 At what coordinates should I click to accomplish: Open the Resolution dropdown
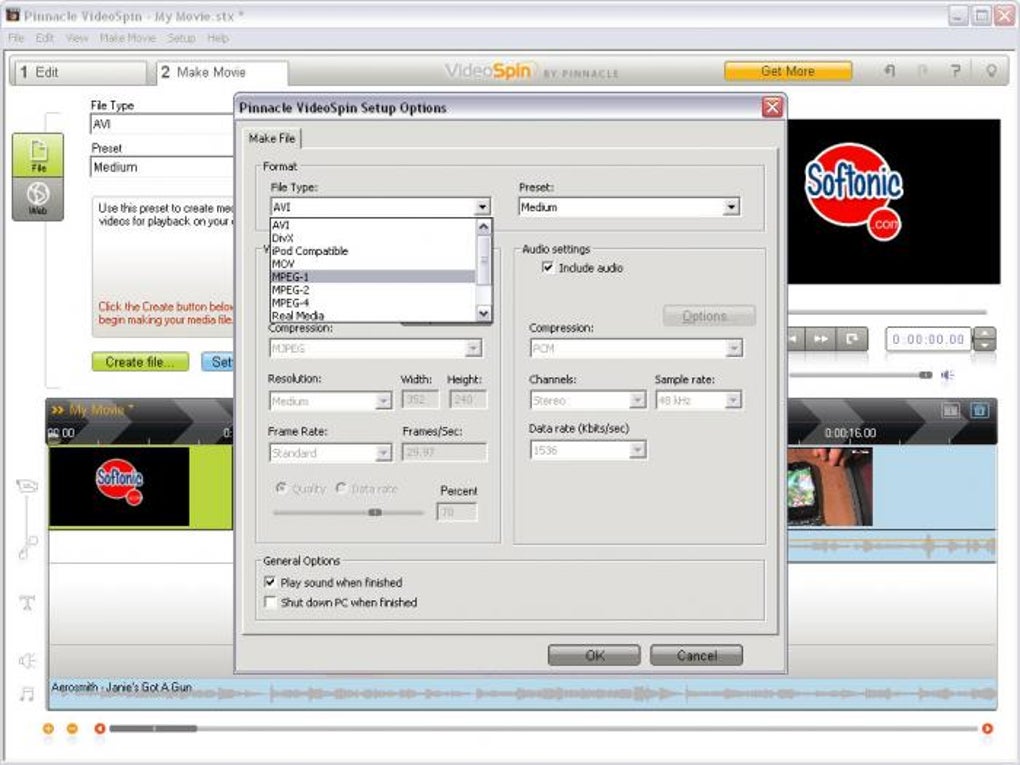tap(383, 401)
